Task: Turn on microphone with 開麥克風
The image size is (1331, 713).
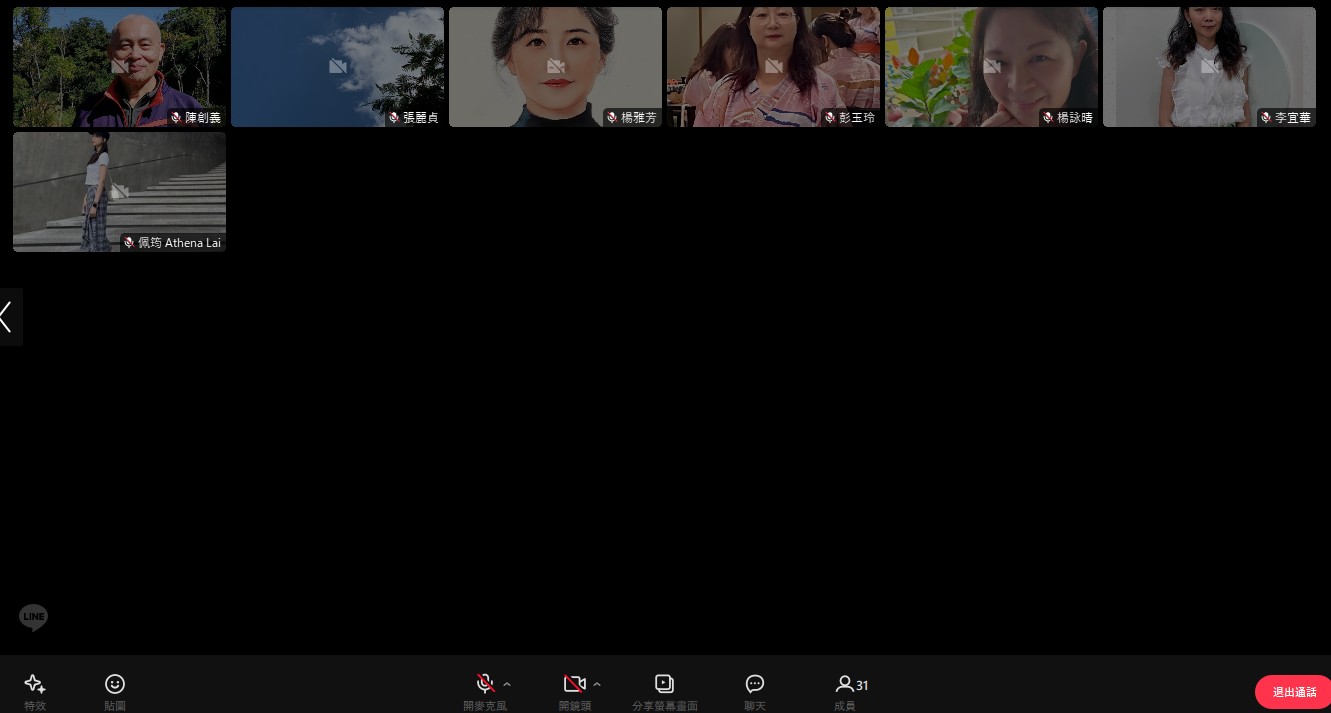Action: pyautogui.click(x=485, y=684)
